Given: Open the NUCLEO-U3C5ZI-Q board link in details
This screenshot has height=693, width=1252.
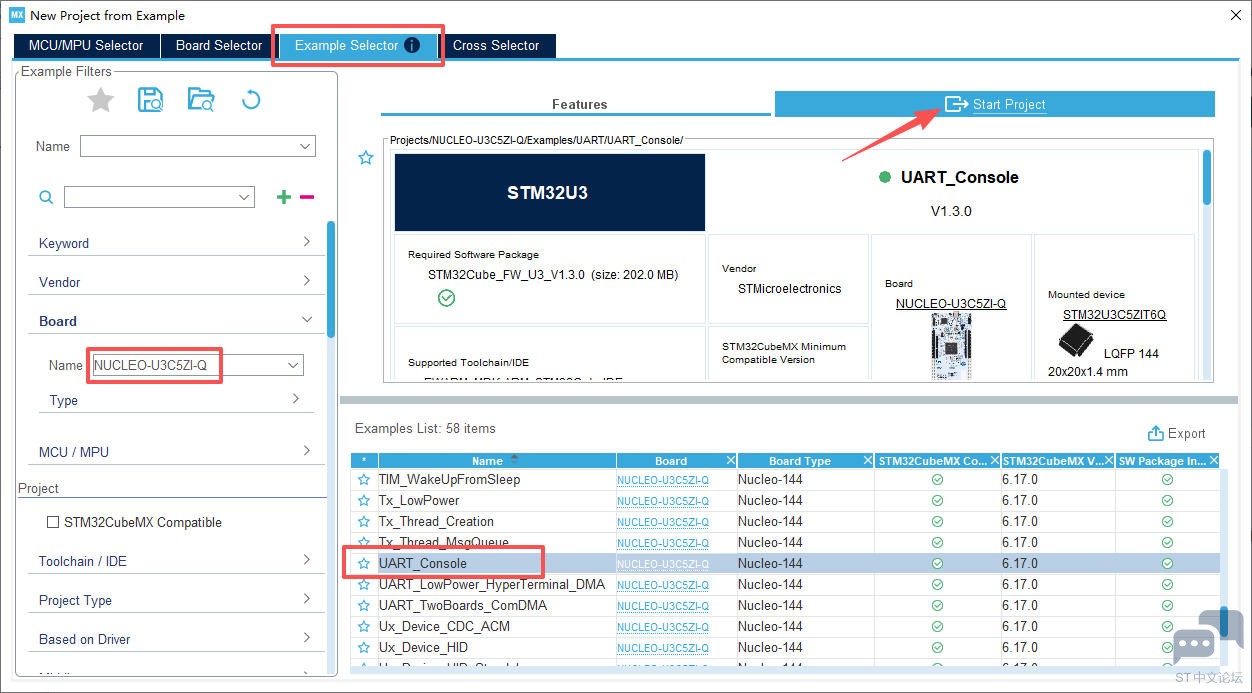Looking at the screenshot, I should 951,303.
